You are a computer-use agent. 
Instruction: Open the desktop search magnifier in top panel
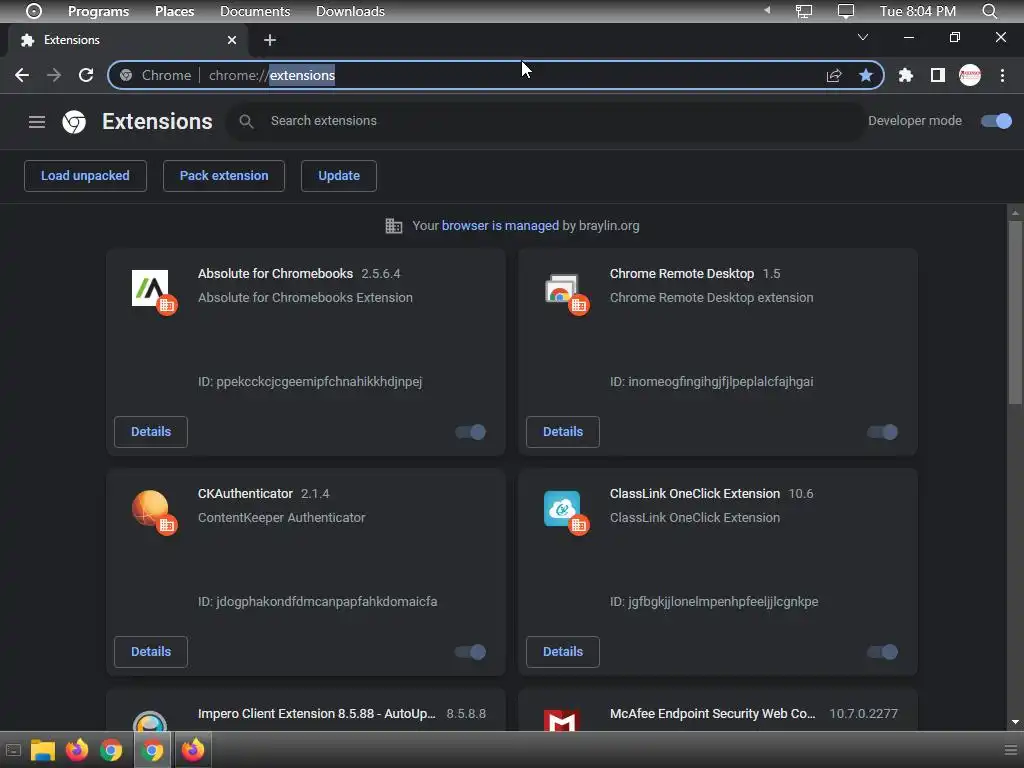click(989, 11)
